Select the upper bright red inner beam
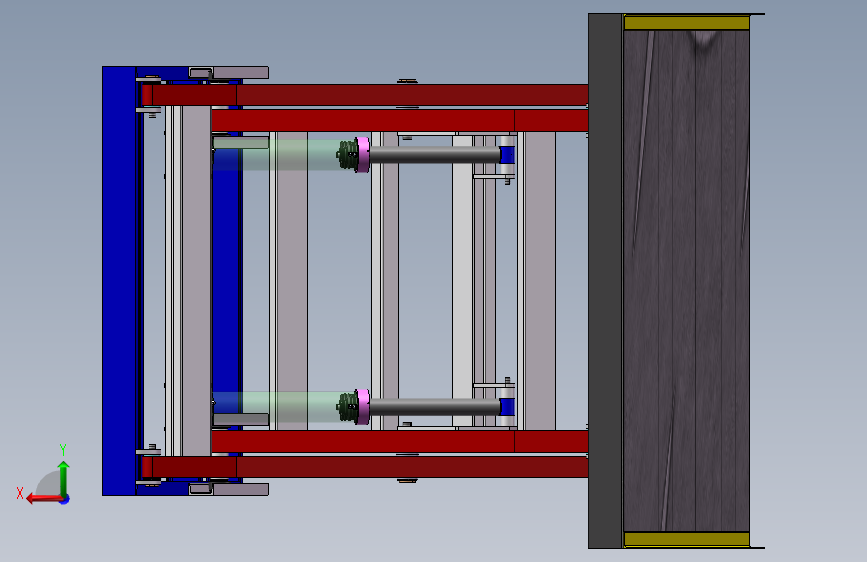Viewport: 867px width, 562px height. coord(399,120)
